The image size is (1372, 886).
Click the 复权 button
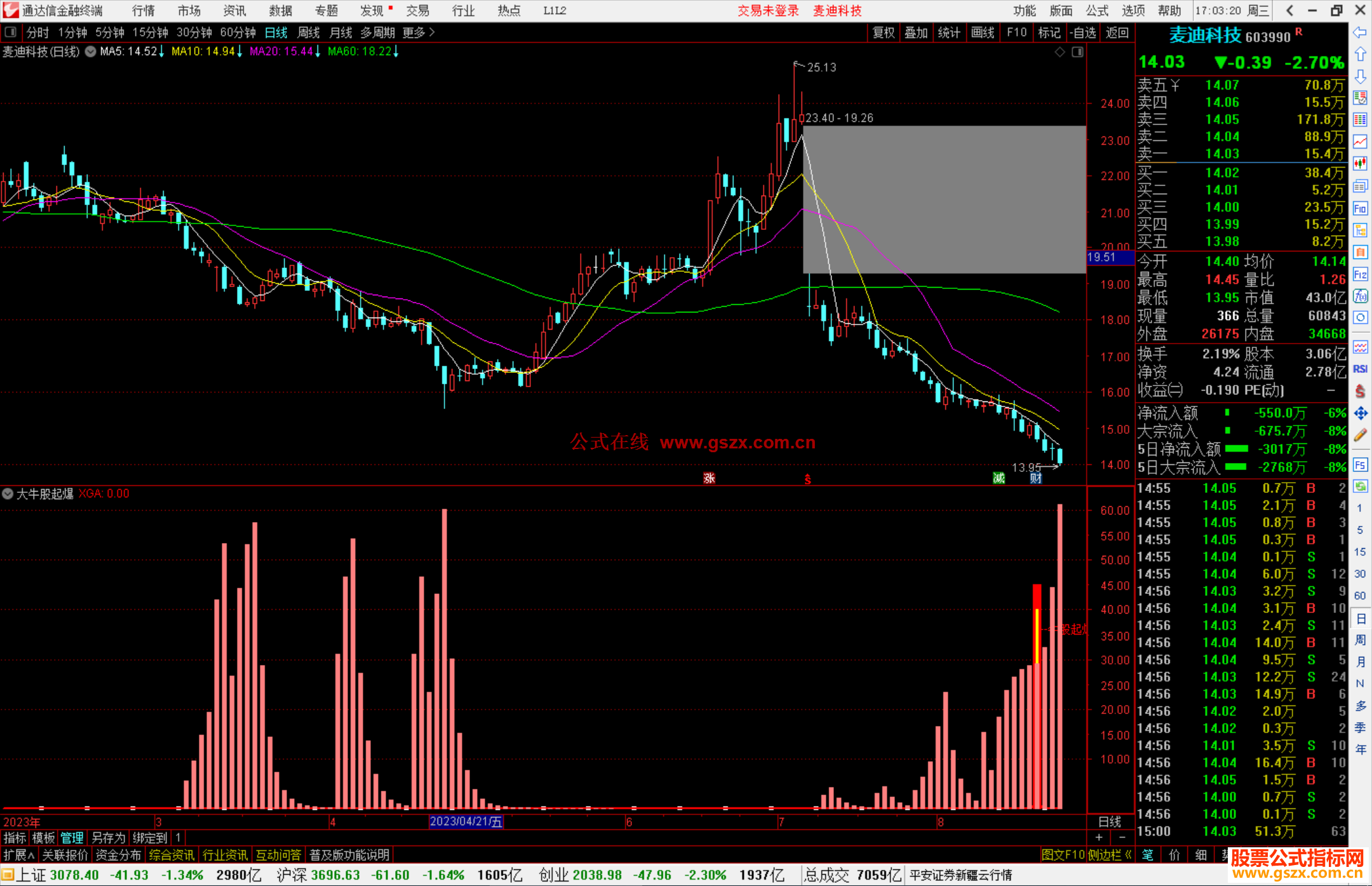[x=883, y=32]
